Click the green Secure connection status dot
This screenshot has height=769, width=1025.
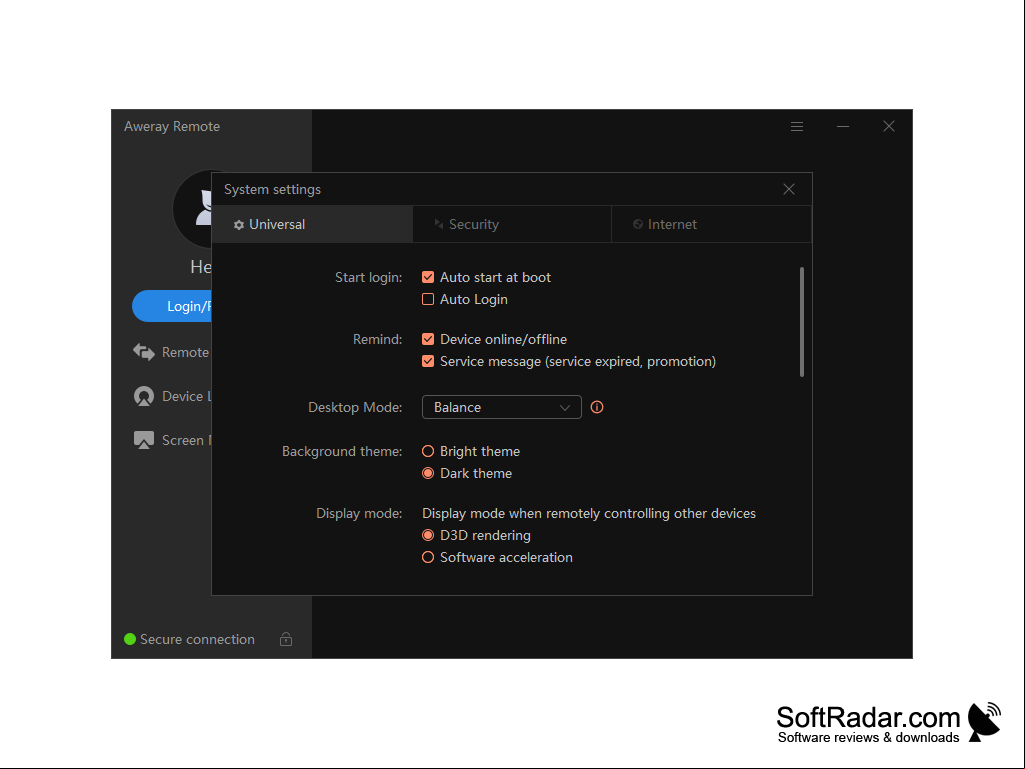click(130, 639)
